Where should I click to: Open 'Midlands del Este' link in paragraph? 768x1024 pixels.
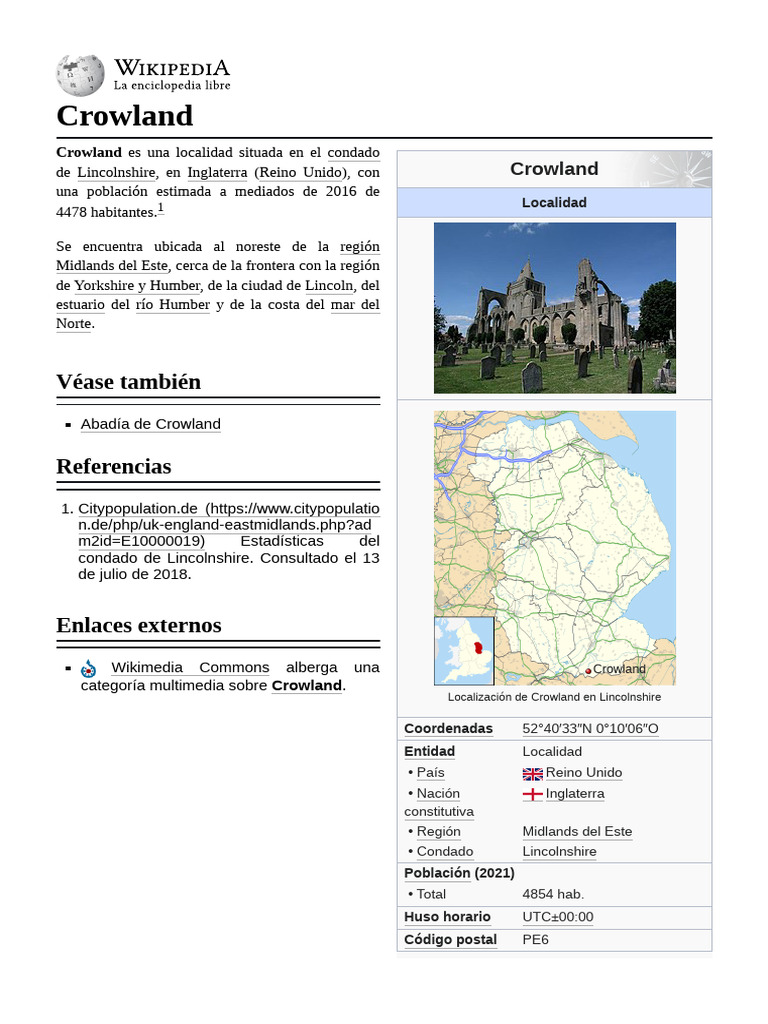click(x=112, y=266)
